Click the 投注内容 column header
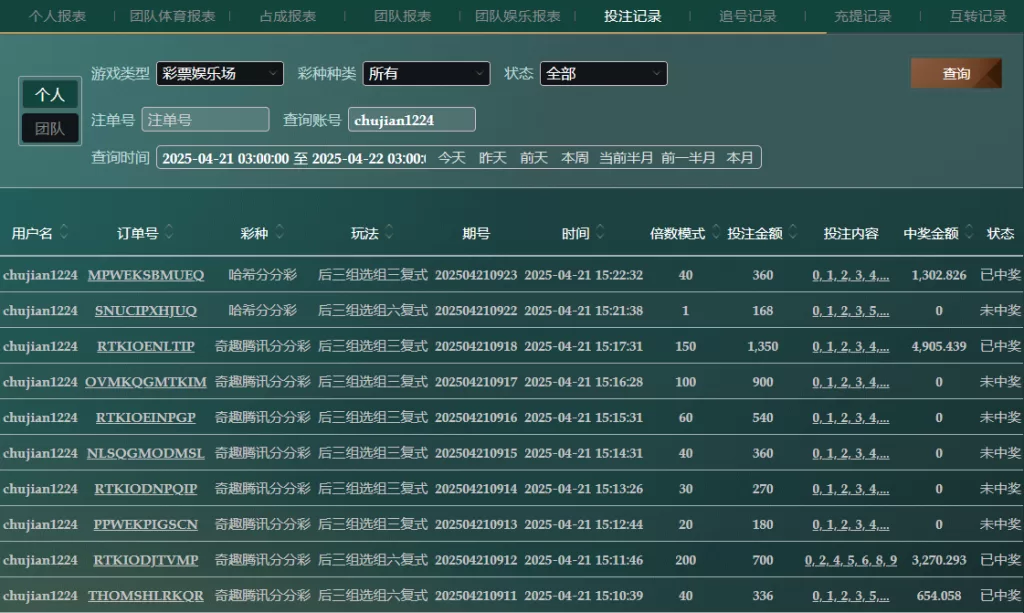 [851, 233]
